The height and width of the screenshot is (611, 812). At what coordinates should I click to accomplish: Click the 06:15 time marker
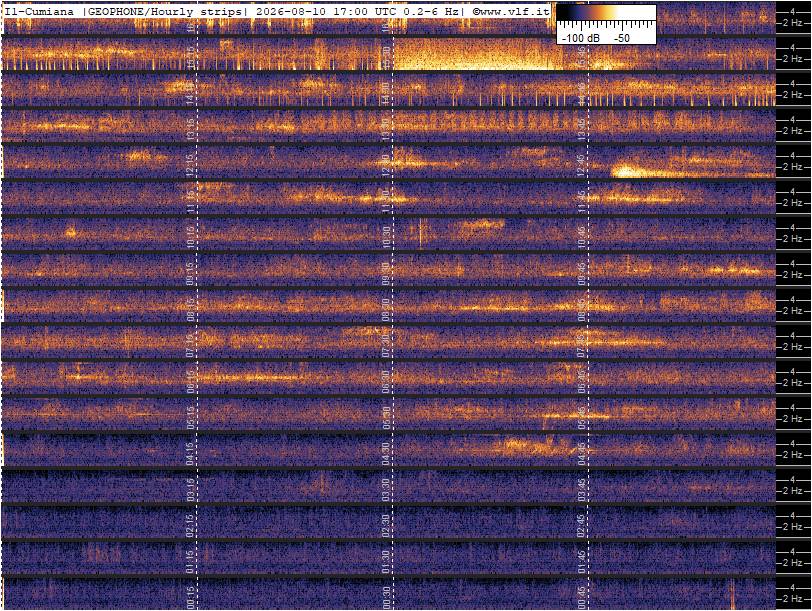pos(191,381)
